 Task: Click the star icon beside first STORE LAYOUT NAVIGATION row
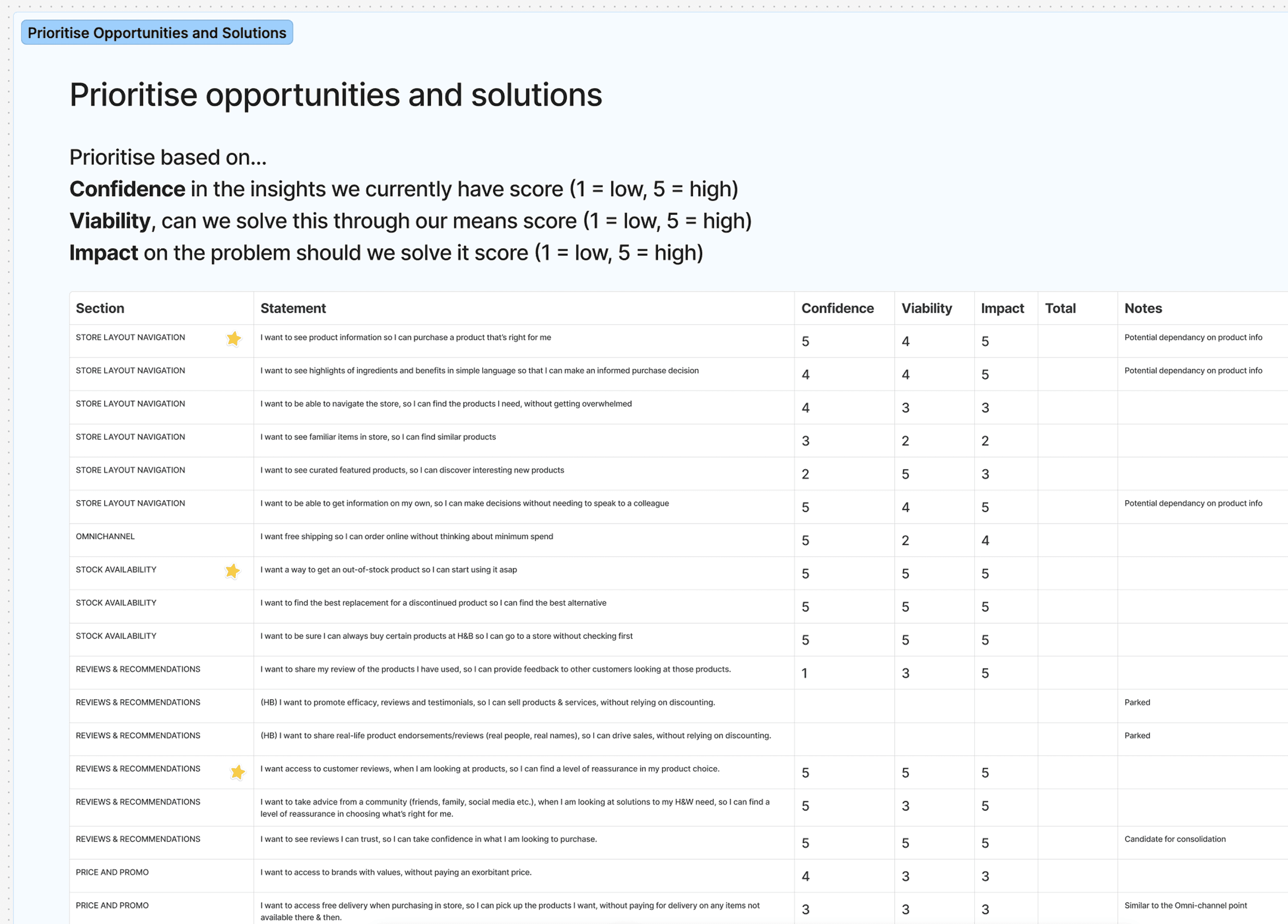233,339
